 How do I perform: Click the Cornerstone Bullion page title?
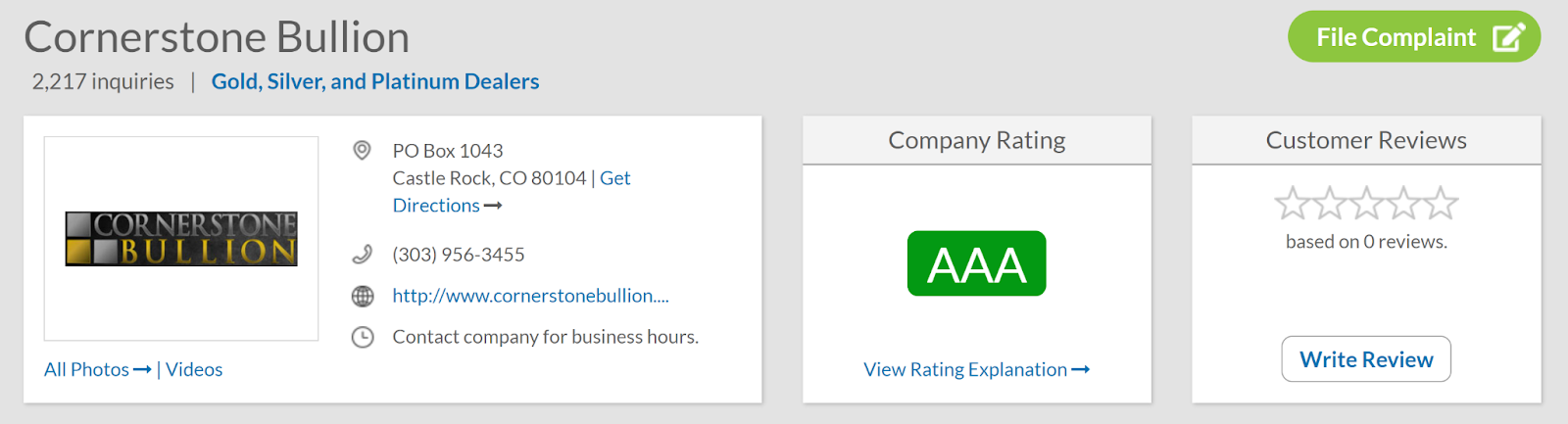pyautogui.click(x=217, y=37)
